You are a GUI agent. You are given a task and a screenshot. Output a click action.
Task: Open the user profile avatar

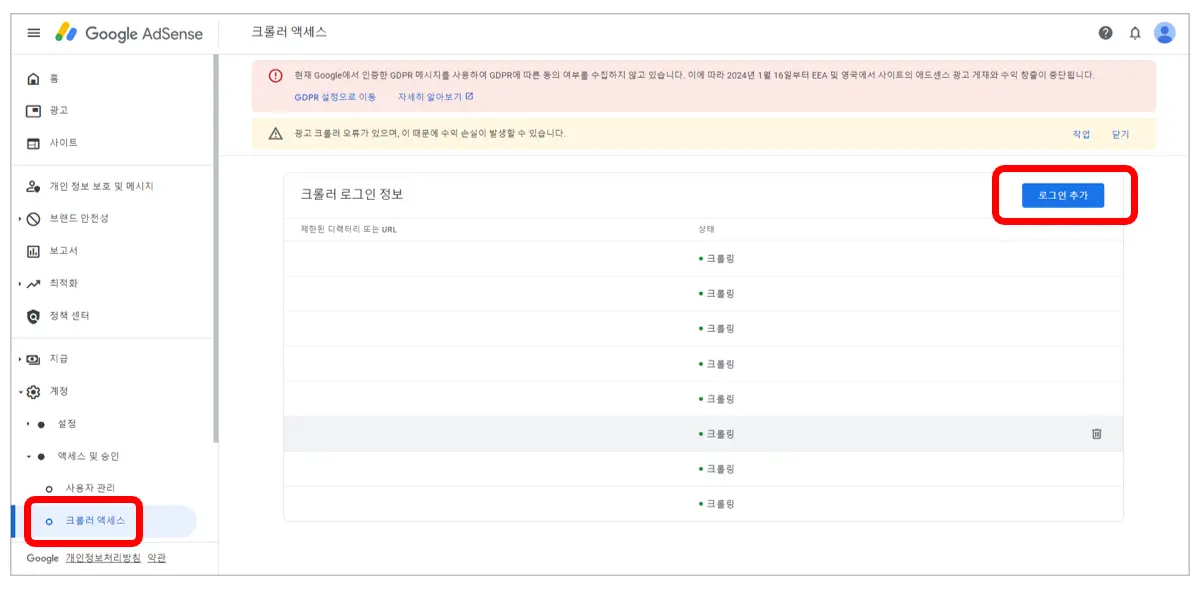click(1165, 32)
